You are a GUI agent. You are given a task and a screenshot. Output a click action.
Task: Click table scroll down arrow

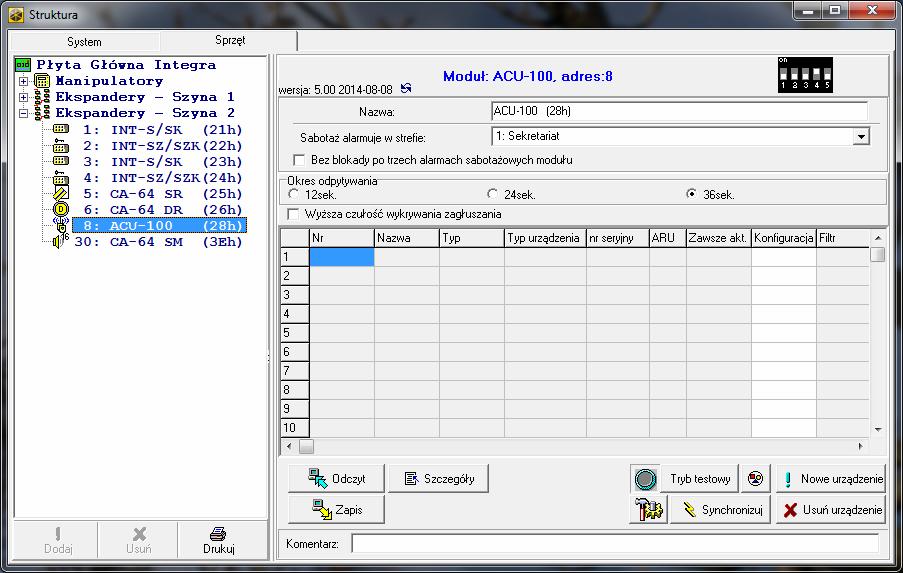coord(878,430)
